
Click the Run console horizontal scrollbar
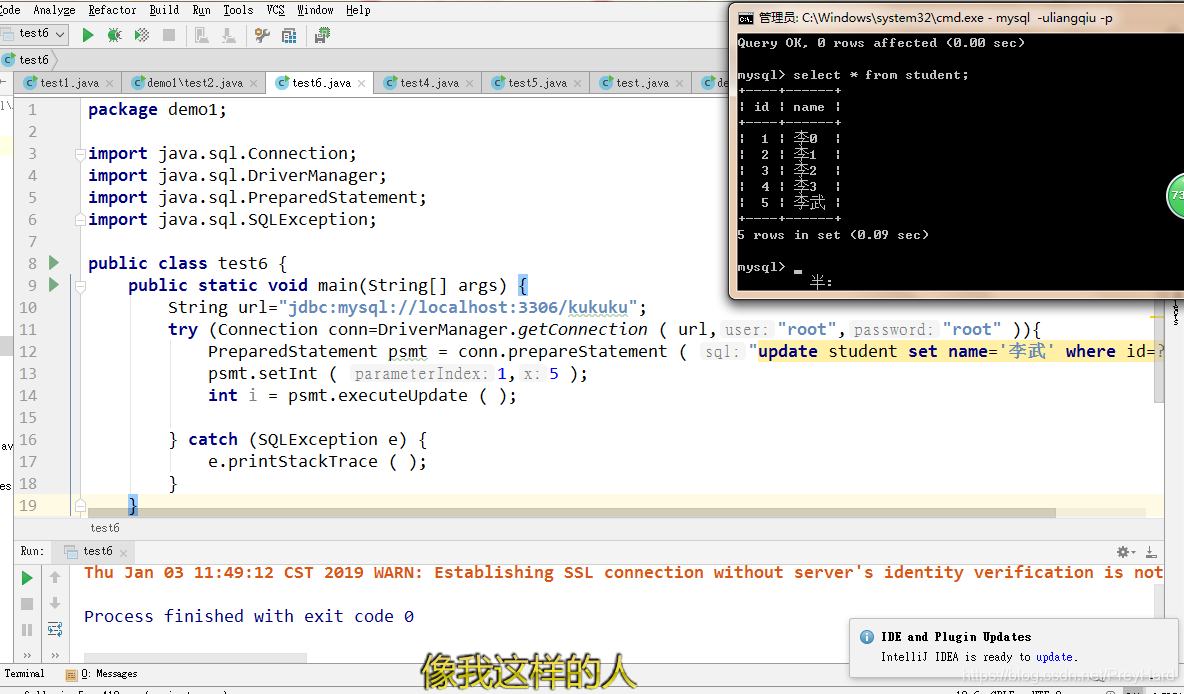196,657
